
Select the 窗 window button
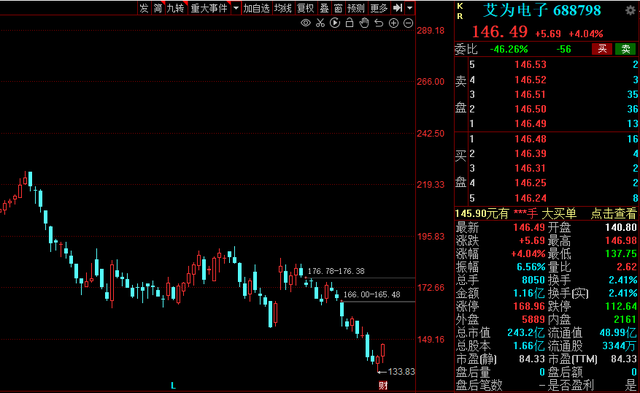(338, 8)
